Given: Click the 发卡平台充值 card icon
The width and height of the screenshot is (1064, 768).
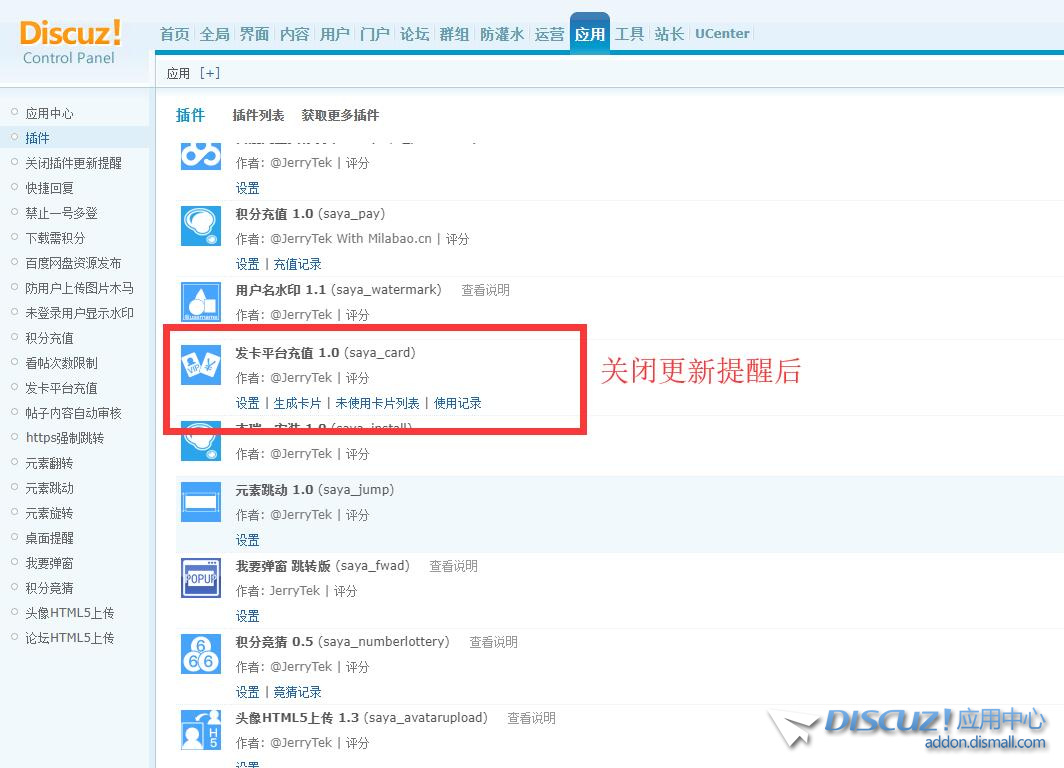Looking at the screenshot, I should (200, 365).
